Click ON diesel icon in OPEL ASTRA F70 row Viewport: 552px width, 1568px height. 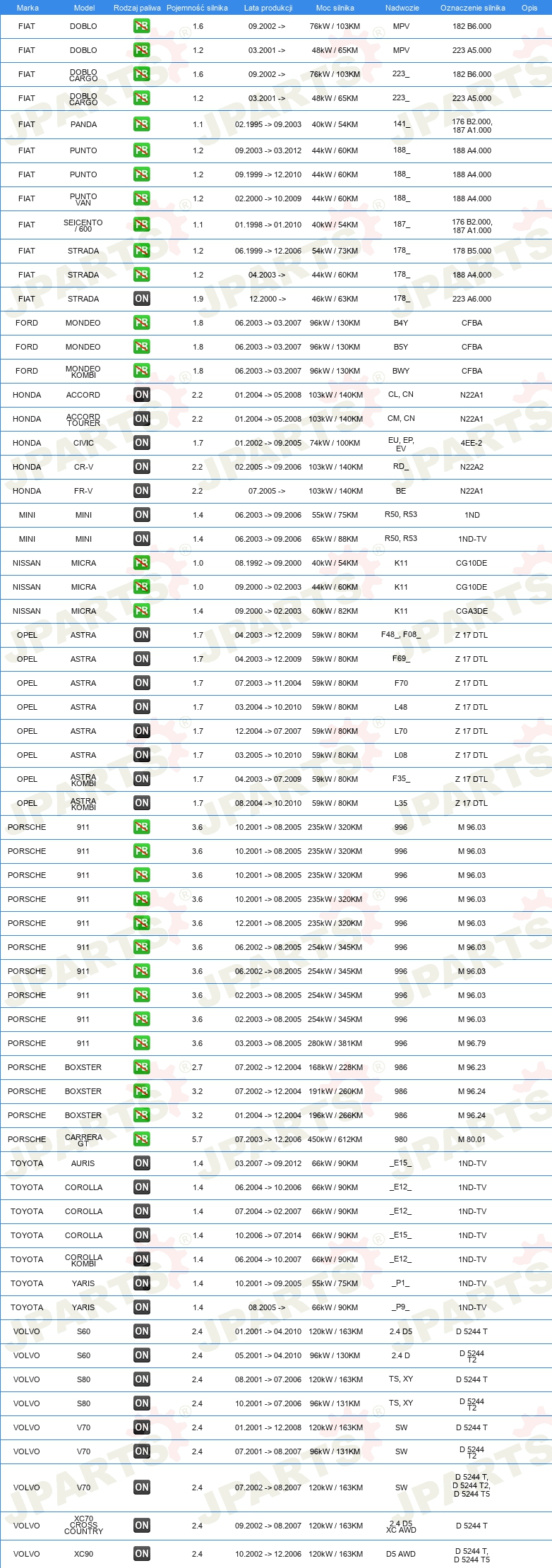(x=141, y=683)
